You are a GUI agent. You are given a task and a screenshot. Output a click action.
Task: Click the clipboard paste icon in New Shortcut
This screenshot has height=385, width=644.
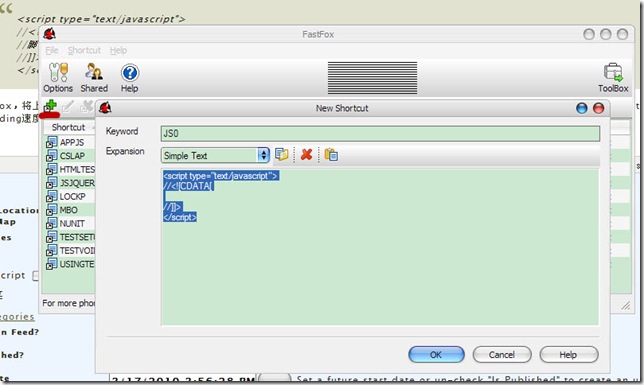click(x=331, y=155)
